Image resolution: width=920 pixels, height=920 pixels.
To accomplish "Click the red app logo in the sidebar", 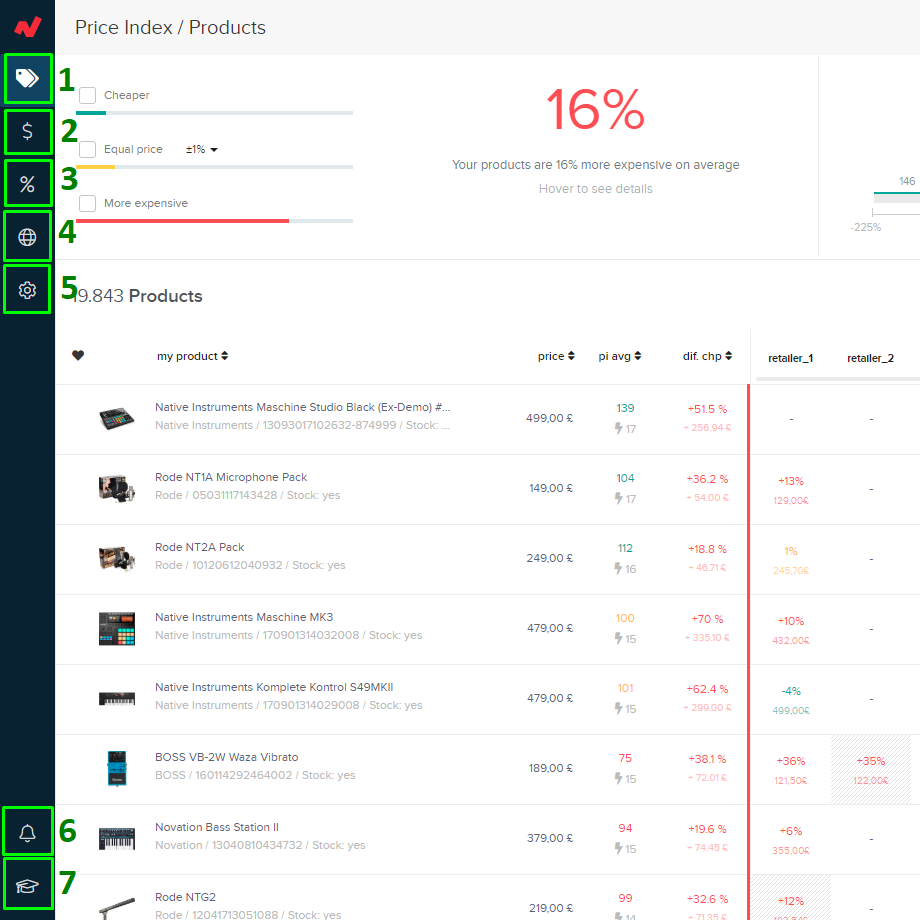I will [x=28, y=26].
